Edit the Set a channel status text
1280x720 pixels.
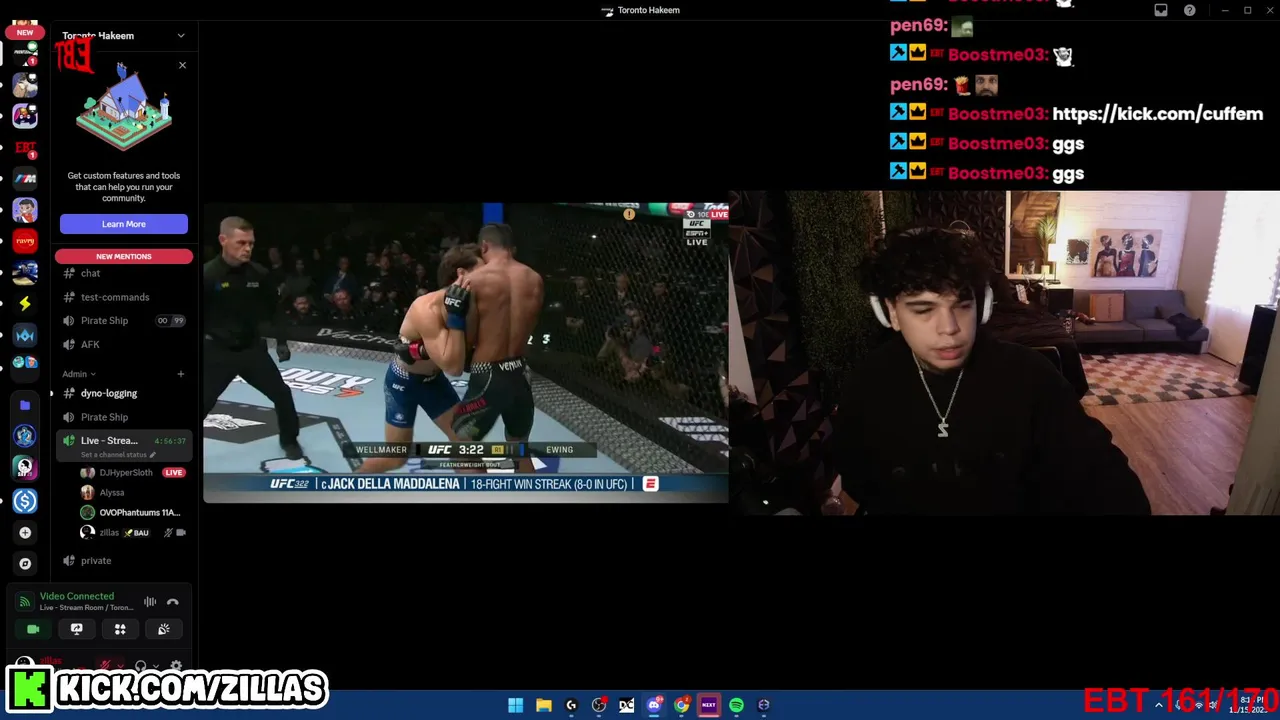(x=118, y=455)
